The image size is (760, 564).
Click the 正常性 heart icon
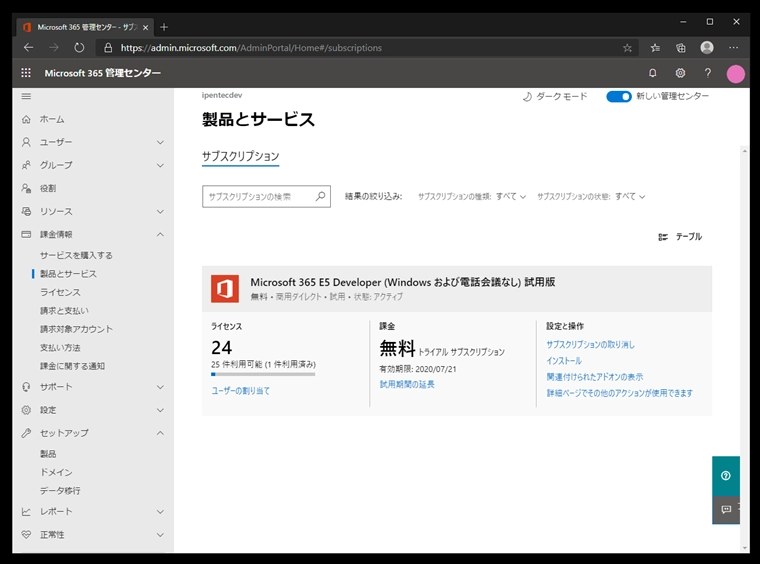pos(26,534)
